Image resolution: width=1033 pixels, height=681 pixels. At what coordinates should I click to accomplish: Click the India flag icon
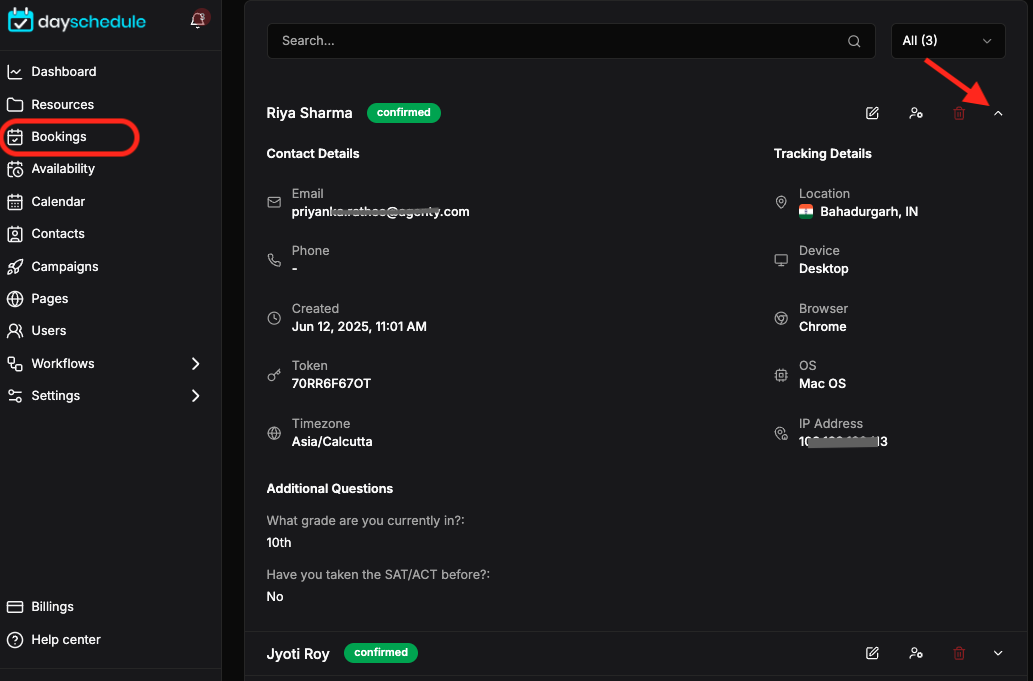pyautogui.click(x=806, y=211)
